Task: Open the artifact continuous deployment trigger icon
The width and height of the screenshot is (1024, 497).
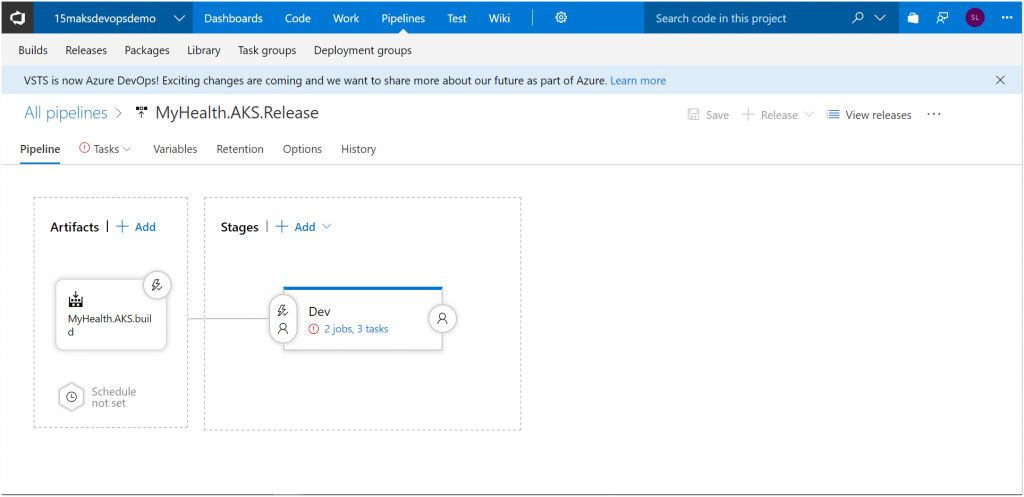Action: pos(157,285)
